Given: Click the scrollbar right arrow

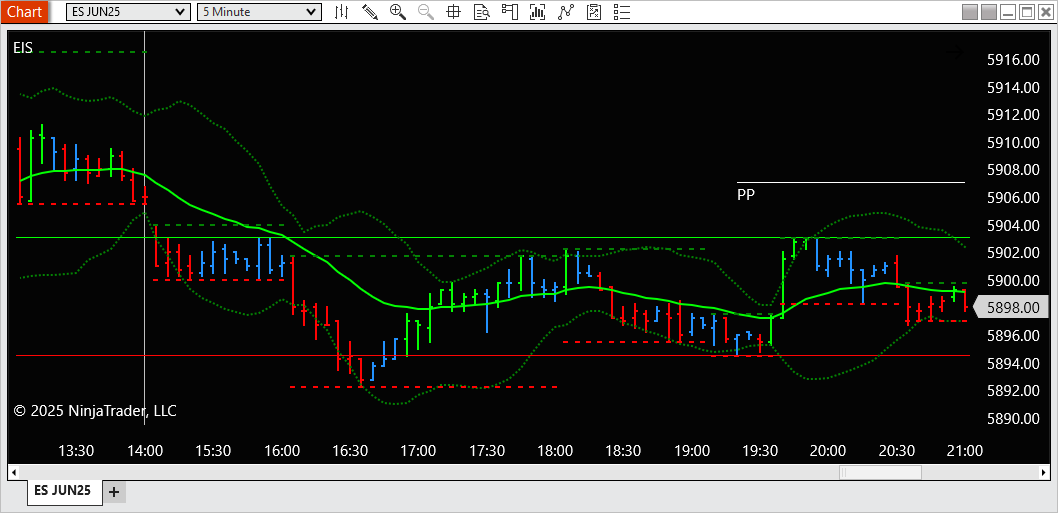Looking at the screenshot, I should 1043,471.
